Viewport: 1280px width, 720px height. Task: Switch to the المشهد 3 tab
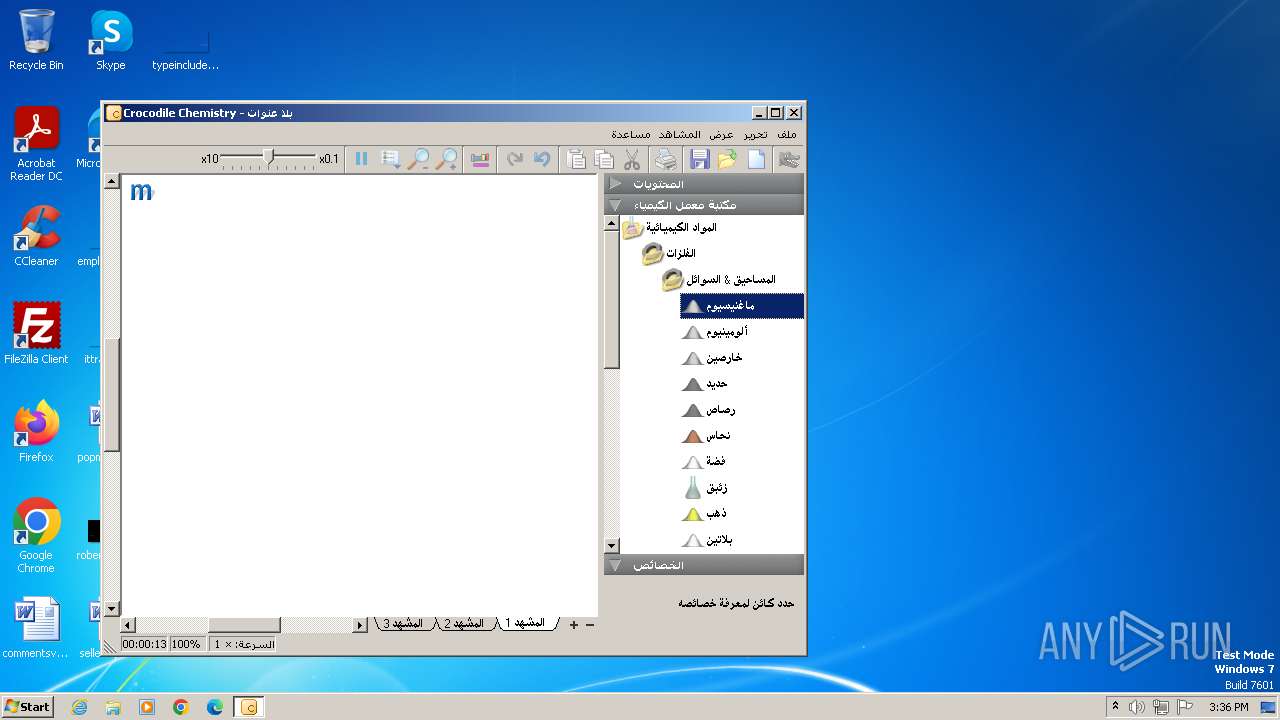point(403,623)
